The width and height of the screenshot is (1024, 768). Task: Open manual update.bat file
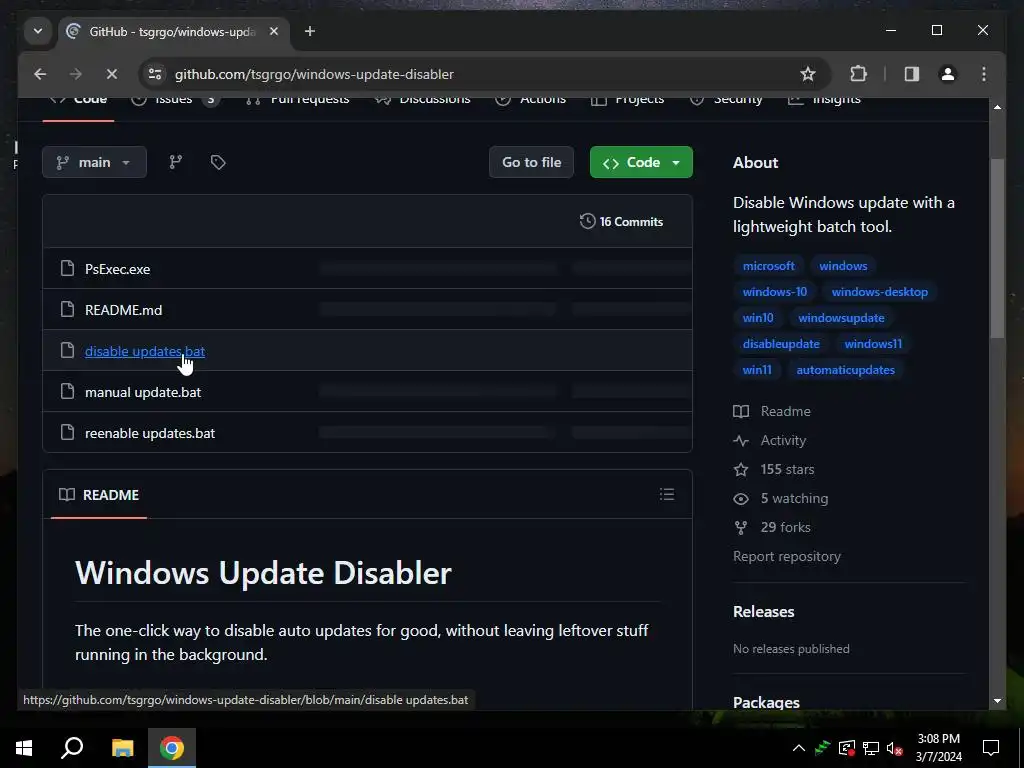(x=143, y=392)
